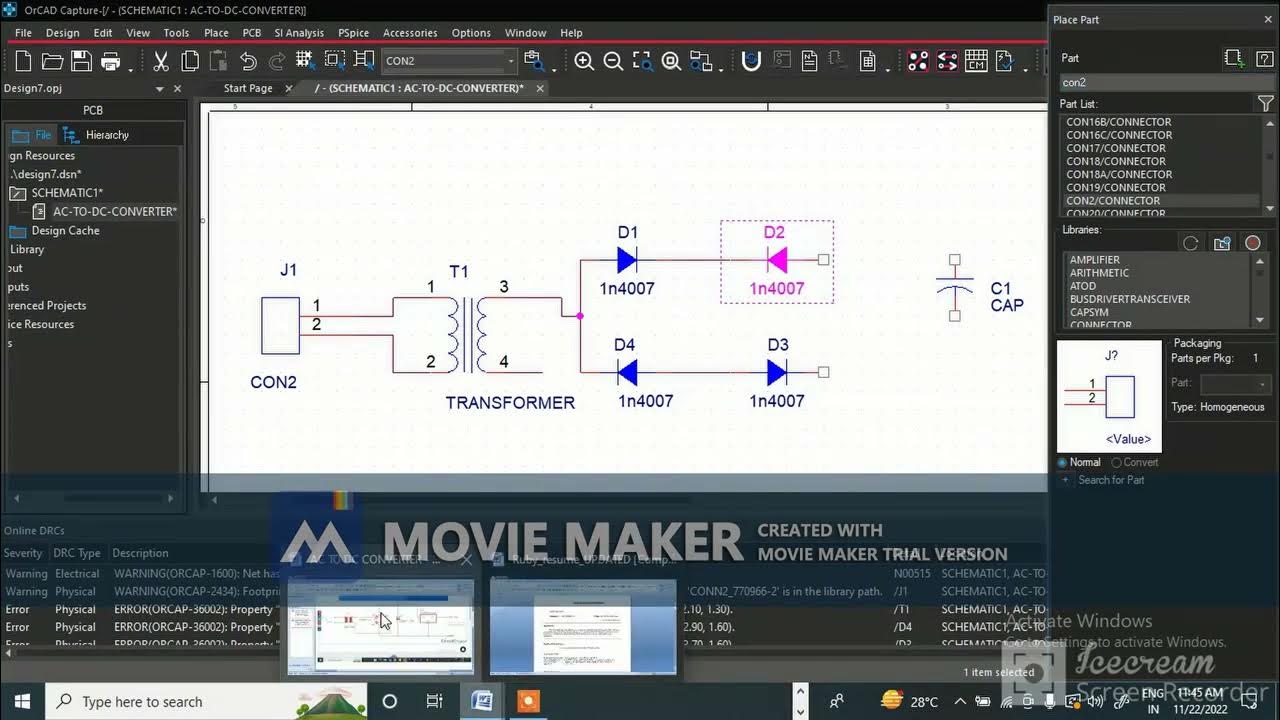Open Task View in the taskbar
The width and height of the screenshot is (1280, 720).
(435, 701)
